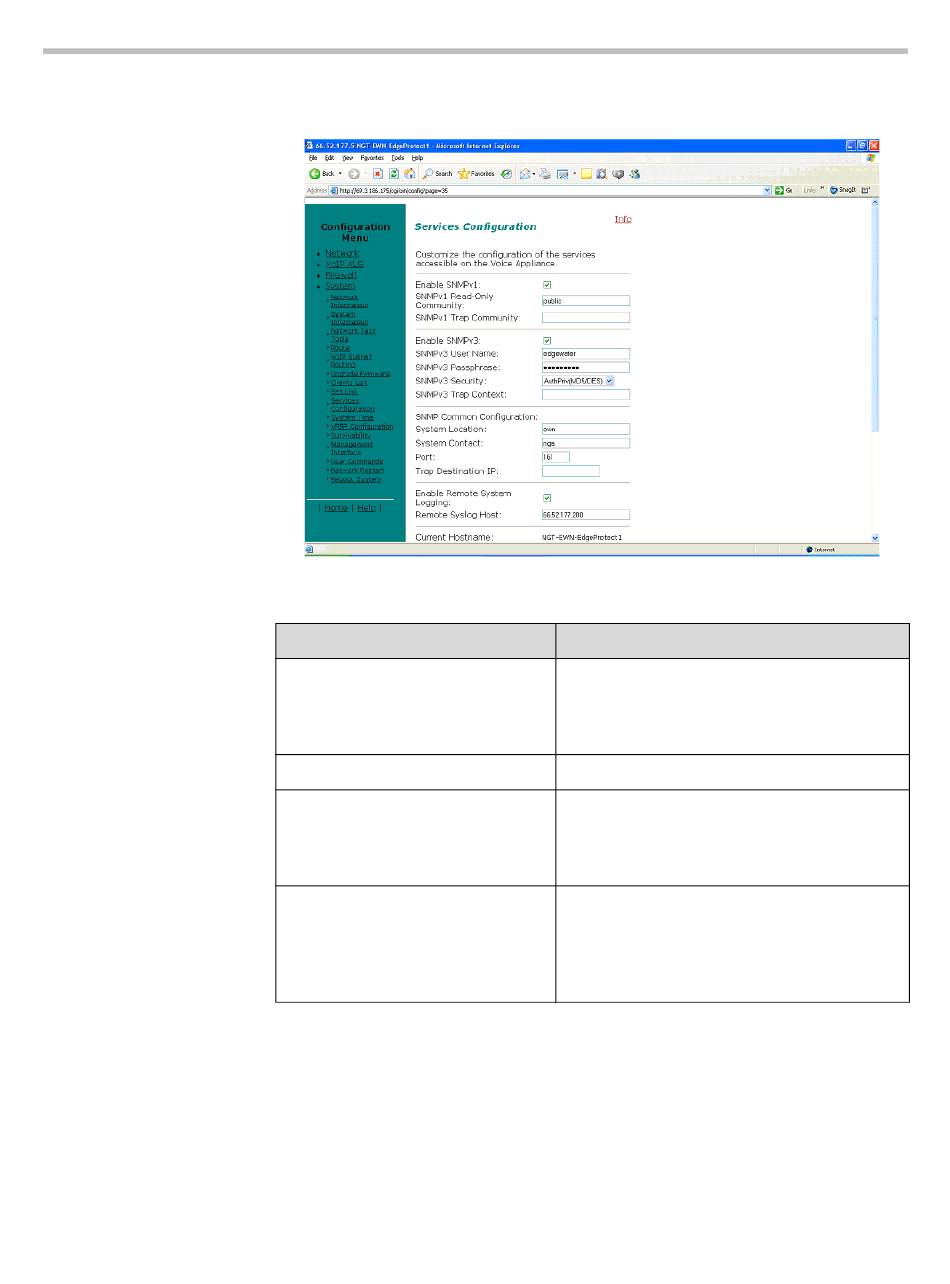Image resolution: width=950 pixels, height=1284 pixels.
Task: Toggle the Enable Remote System Logging checkbox
Action: point(547,497)
